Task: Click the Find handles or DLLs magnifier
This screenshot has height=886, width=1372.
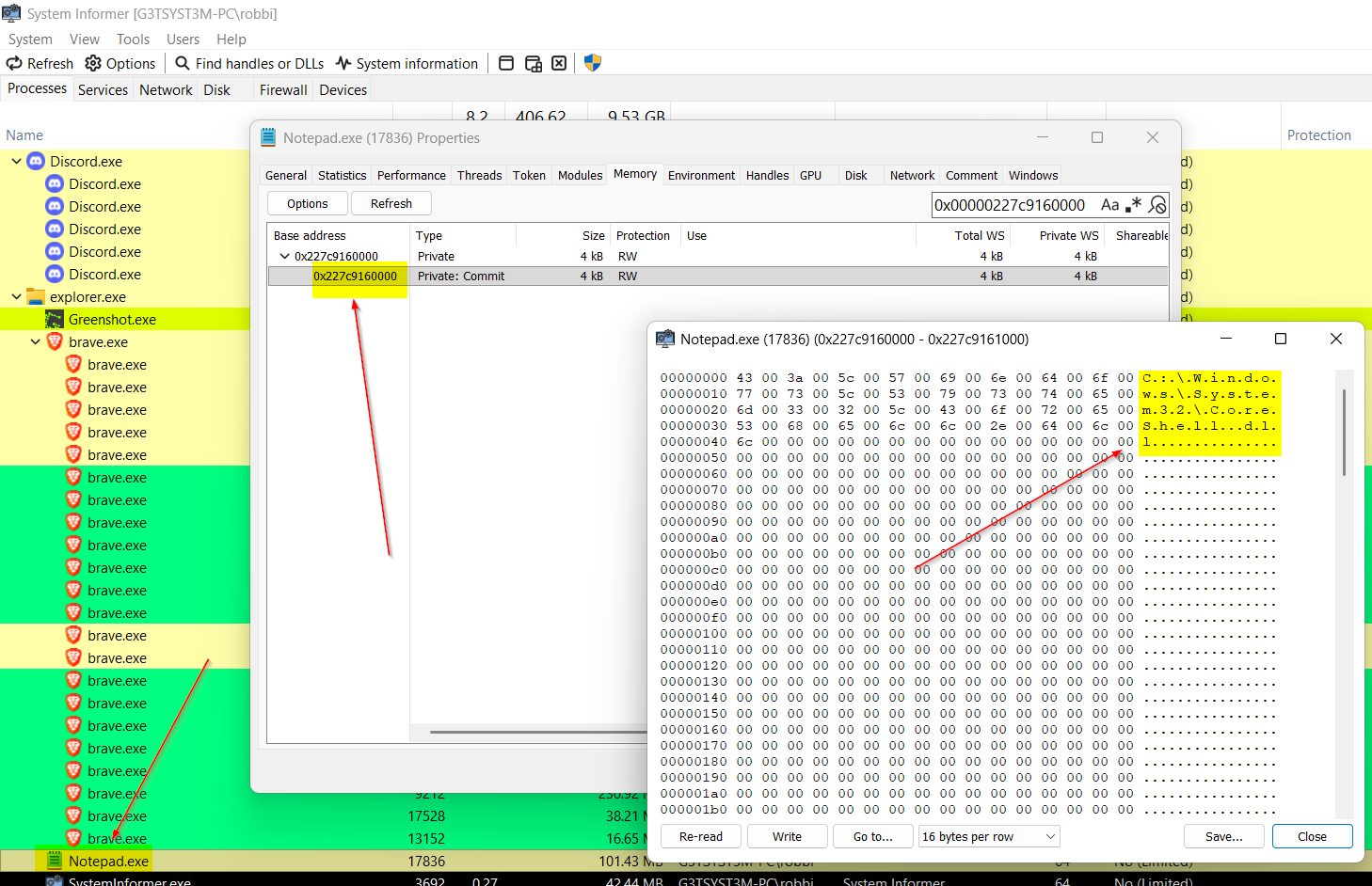Action: [x=183, y=63]
